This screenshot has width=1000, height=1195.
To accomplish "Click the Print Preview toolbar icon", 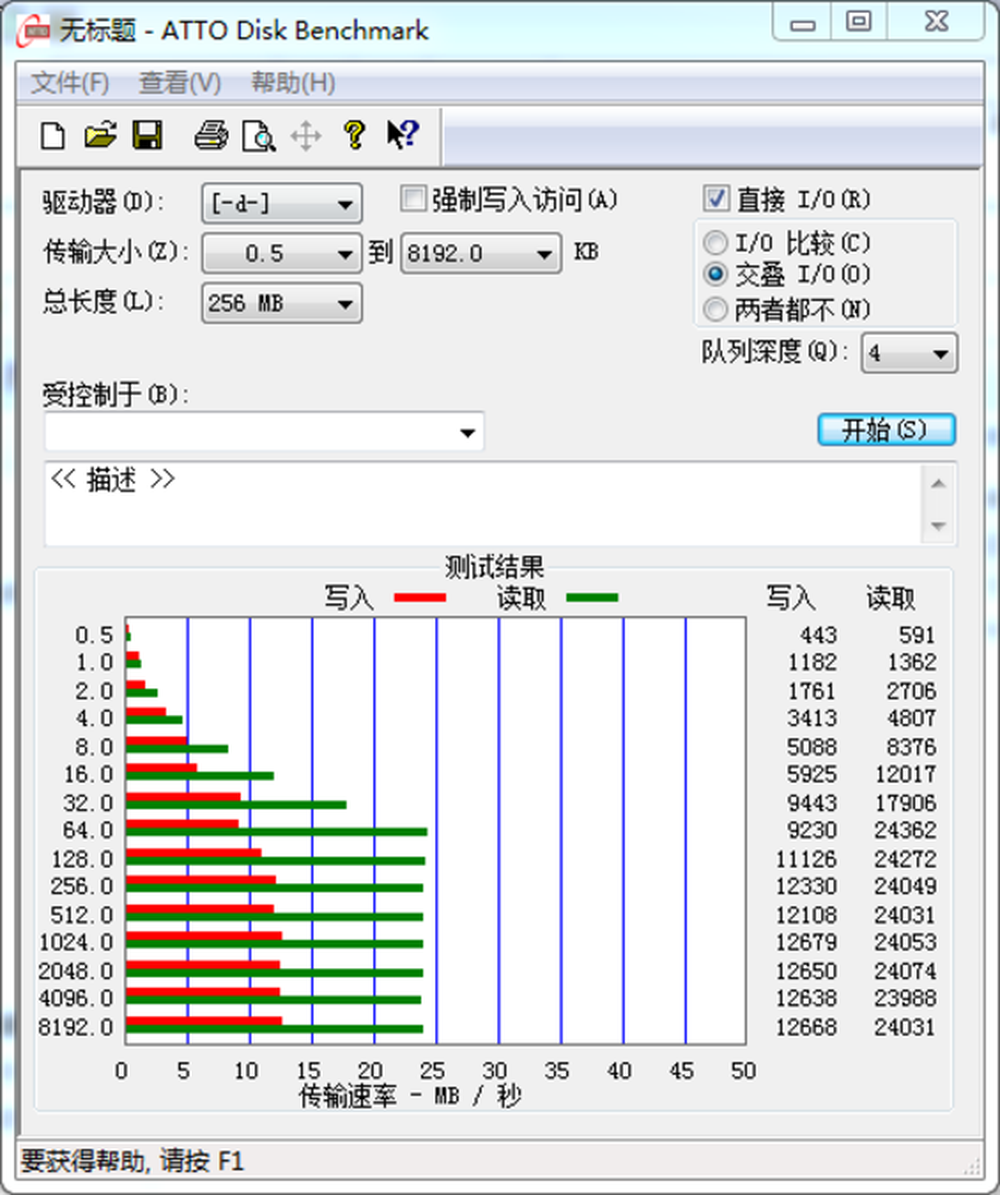I will coord(258,136).
